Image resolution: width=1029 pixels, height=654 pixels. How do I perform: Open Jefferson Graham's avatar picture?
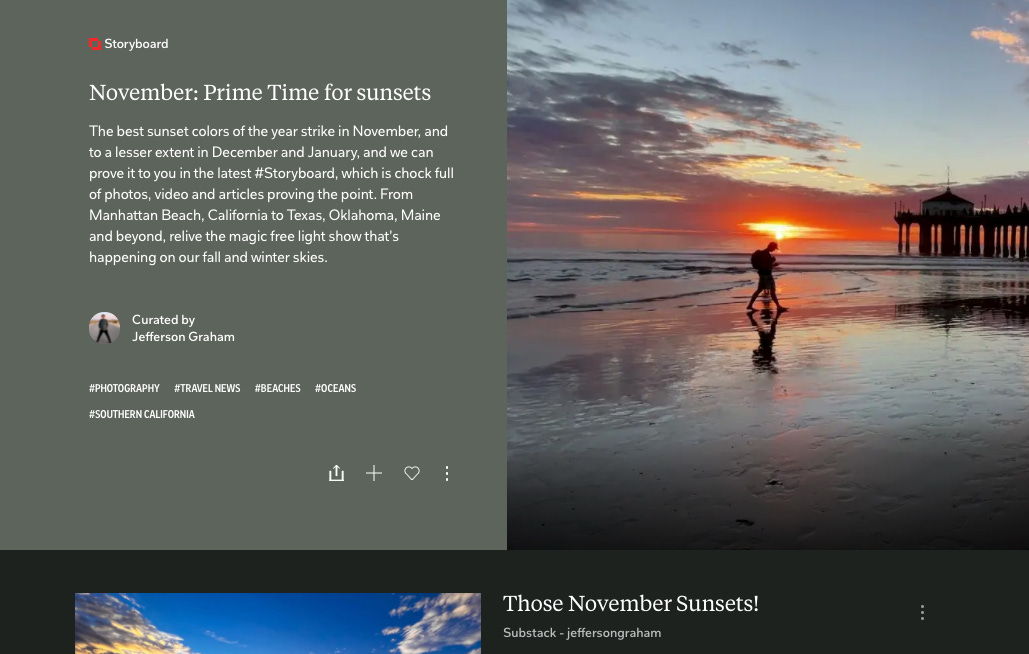coord(104,327)
